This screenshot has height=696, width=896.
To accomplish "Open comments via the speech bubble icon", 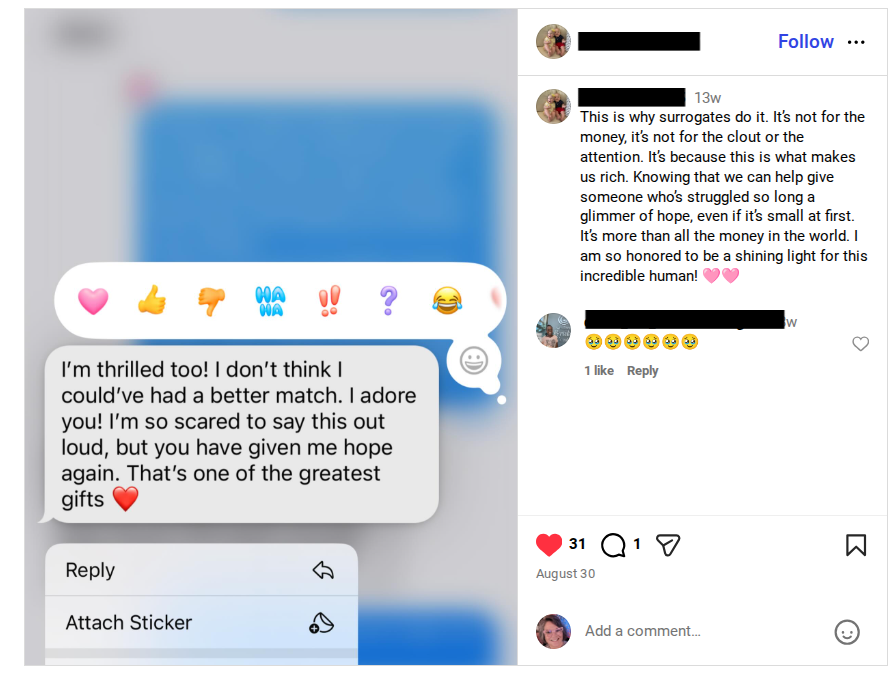I will tap(613, 545).
